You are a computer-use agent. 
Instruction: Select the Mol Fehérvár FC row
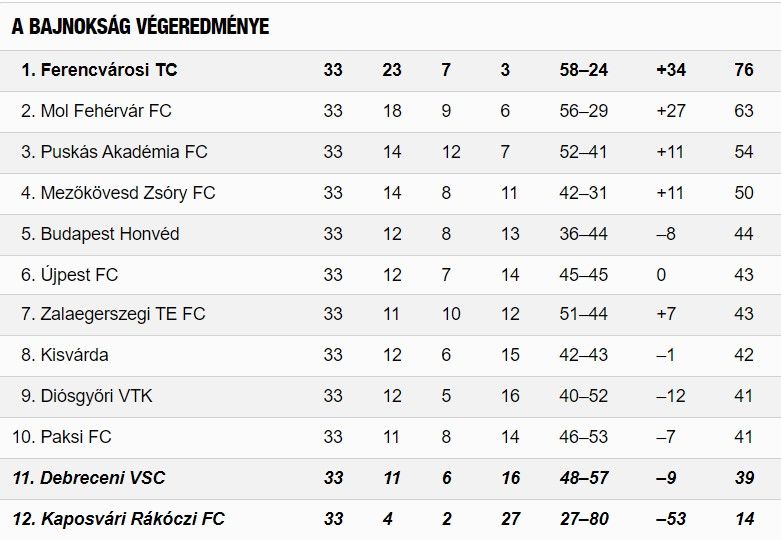(390, 112)
